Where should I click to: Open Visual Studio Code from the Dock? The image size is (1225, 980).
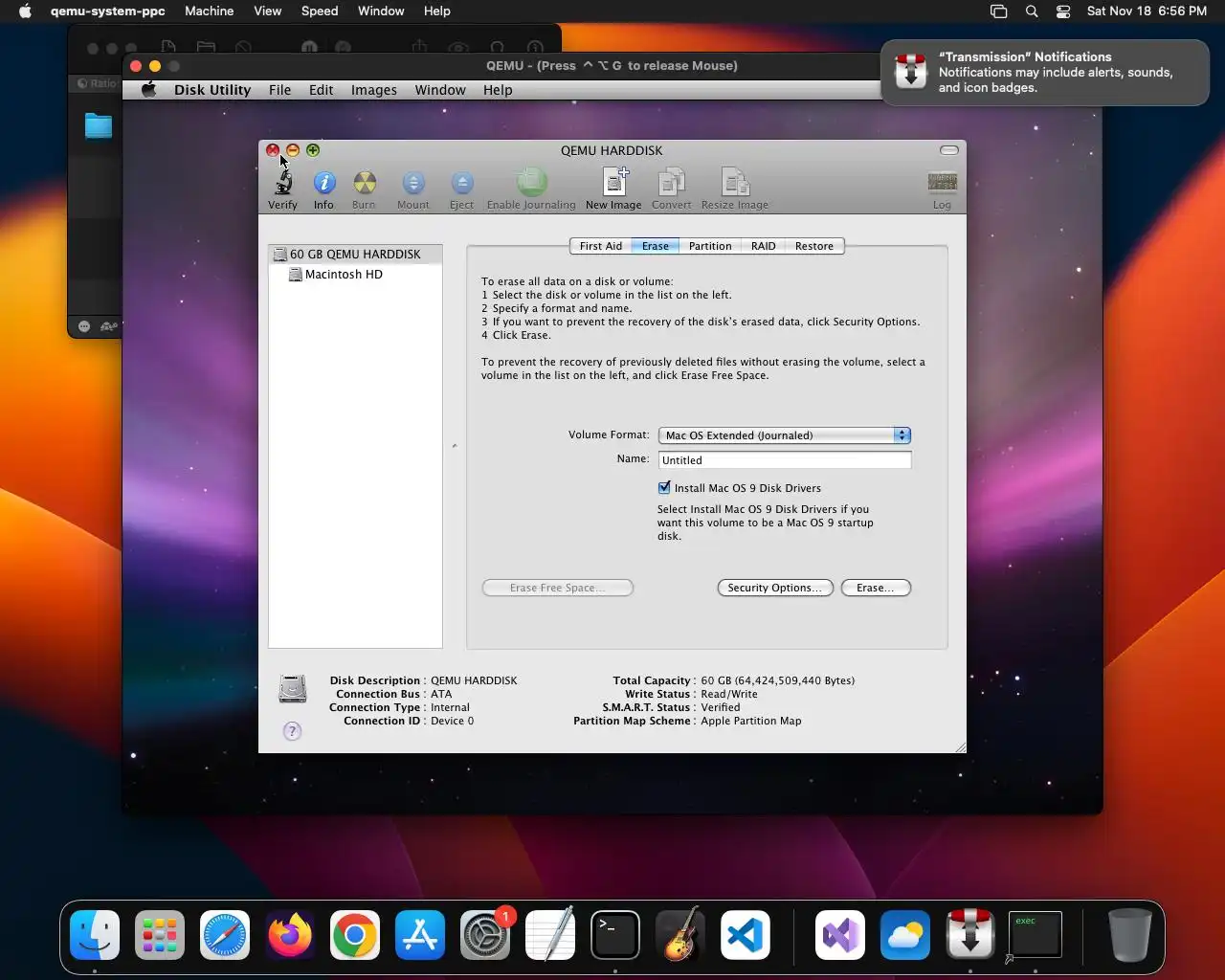[746, 934]
